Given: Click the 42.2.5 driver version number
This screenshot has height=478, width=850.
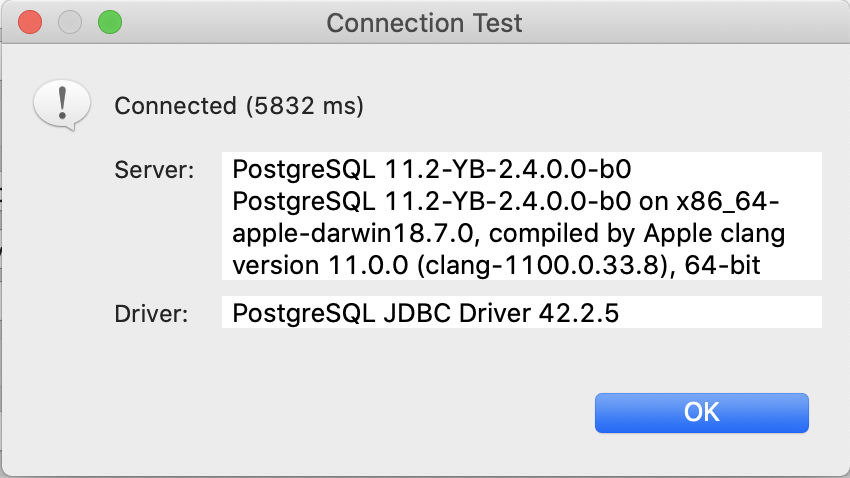Looking at the screenshot, I should (x=583, y=314).
